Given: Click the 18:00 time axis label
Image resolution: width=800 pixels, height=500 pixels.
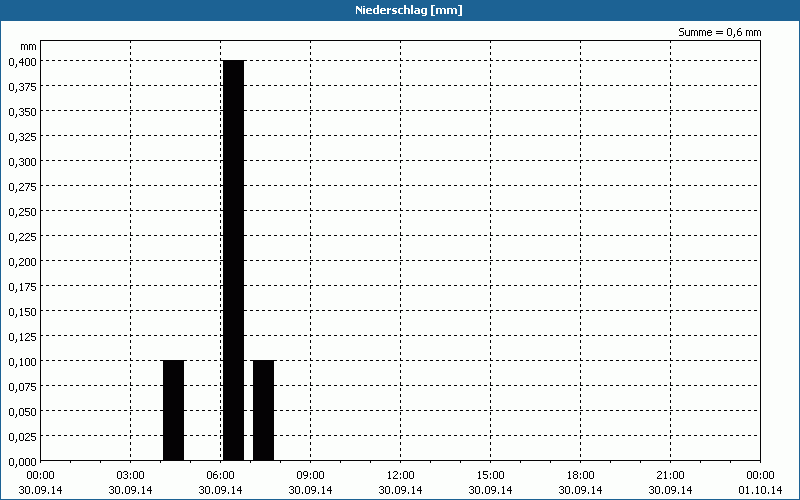Looking at the screenshot, I should pyautogui.click(x=581, y=475).
